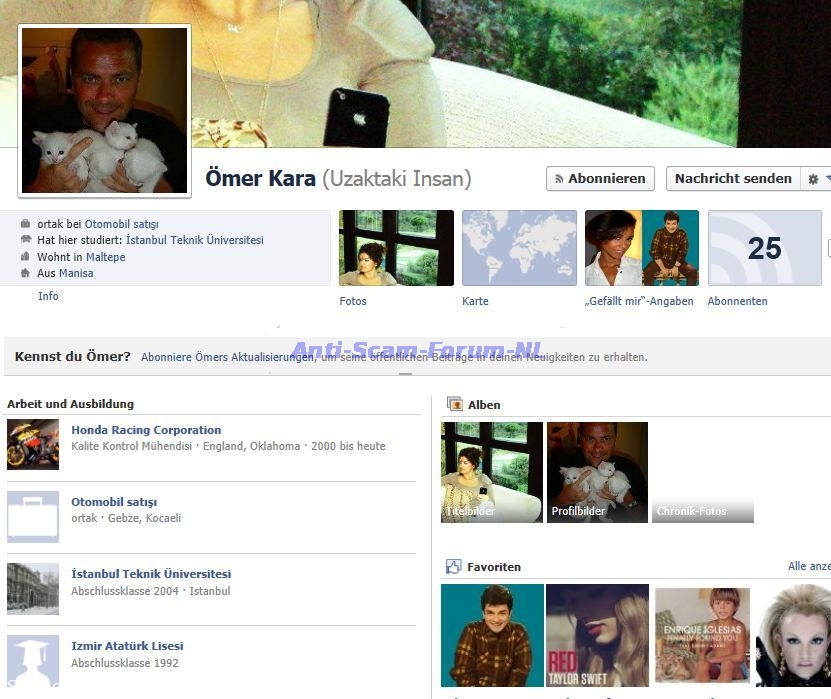Open the Gefällt mir-Angaben tile
The image size is (831, 699).
coord(641,248)
